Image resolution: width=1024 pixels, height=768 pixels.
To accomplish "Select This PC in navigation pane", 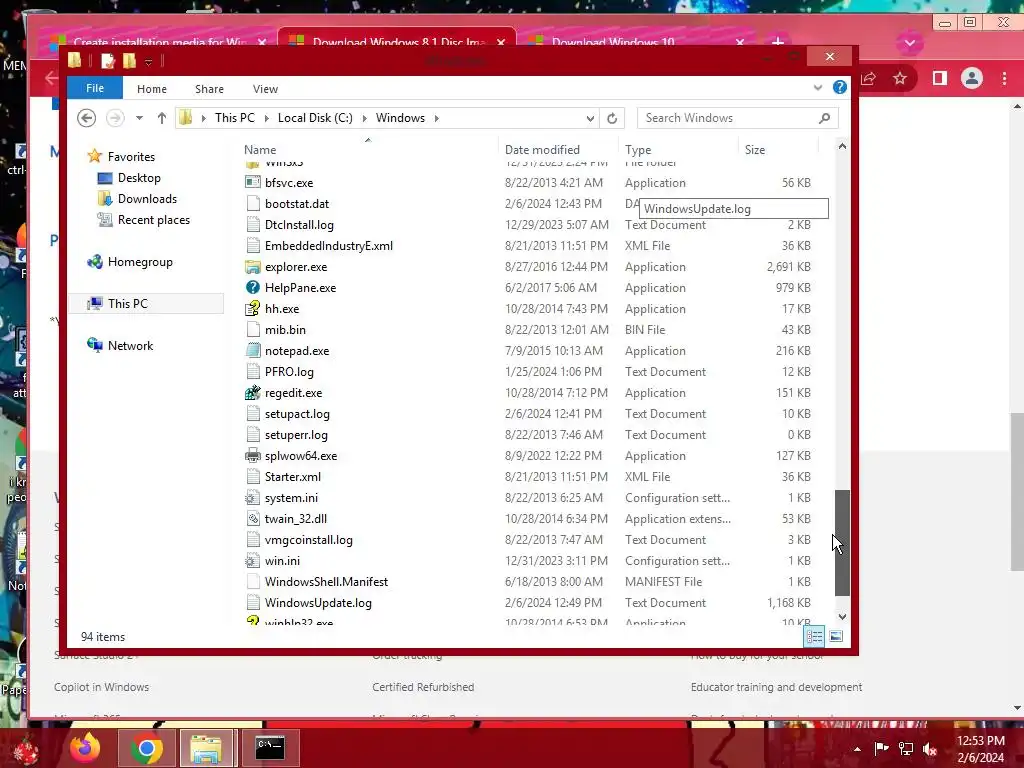I will (x=127, y=304).
